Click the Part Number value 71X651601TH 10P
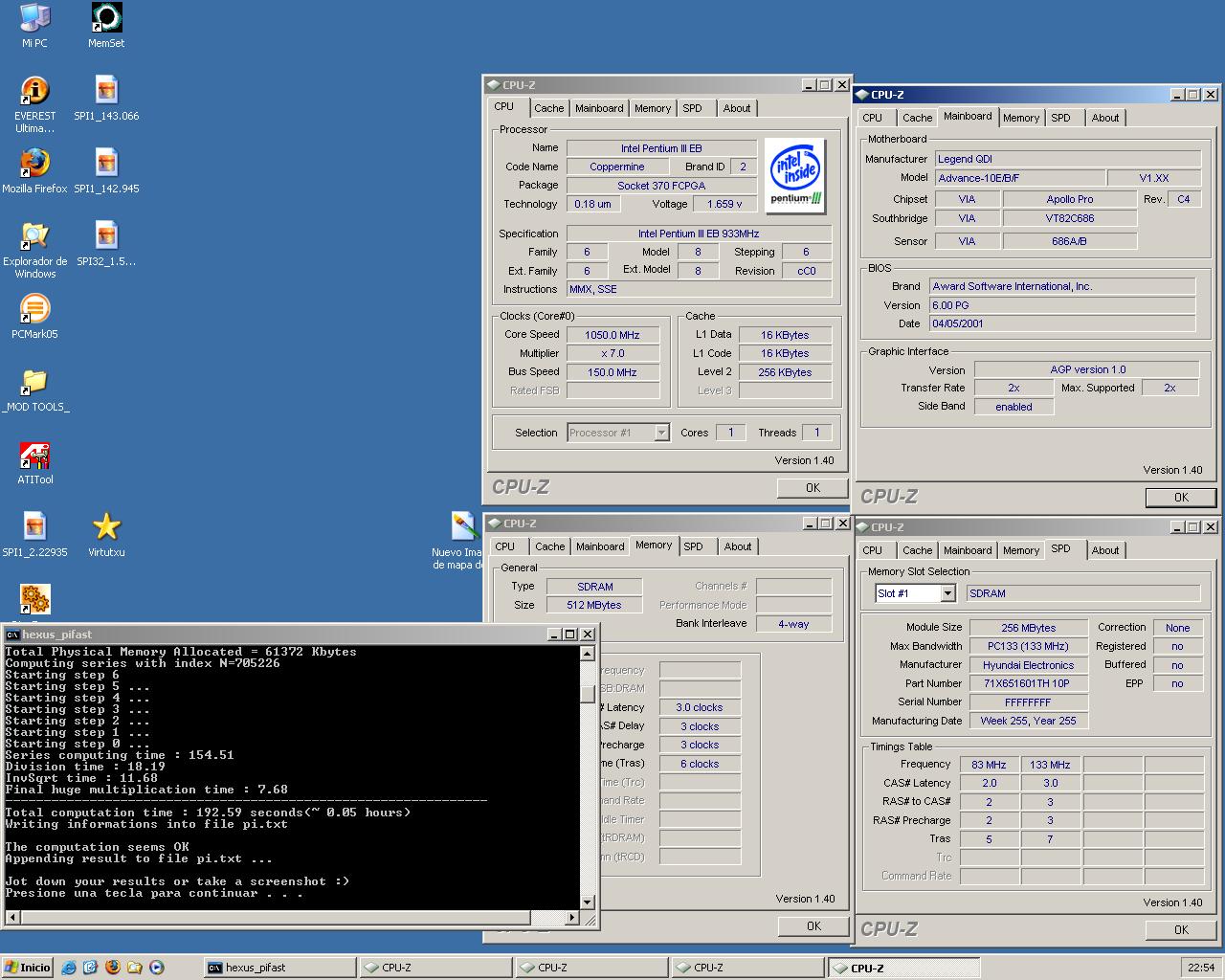 (x=1029, y=683)
